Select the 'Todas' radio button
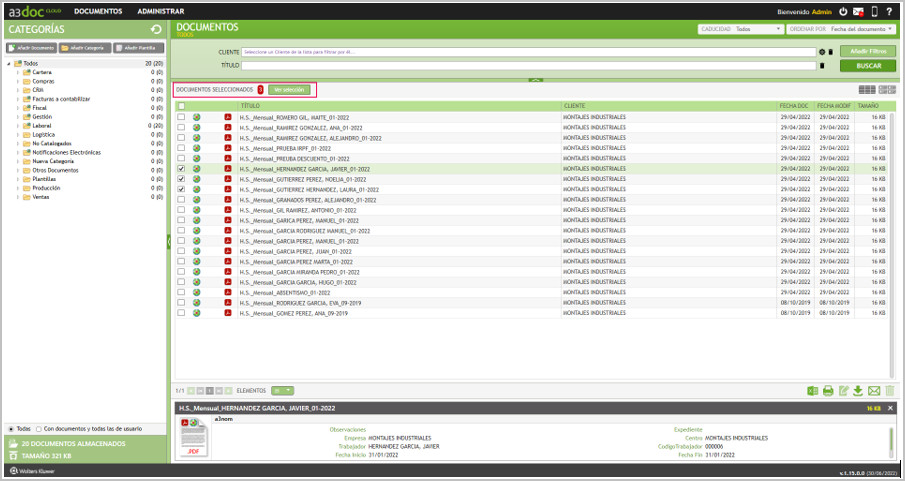Screen dimensions: 905x481 [11, 428]
